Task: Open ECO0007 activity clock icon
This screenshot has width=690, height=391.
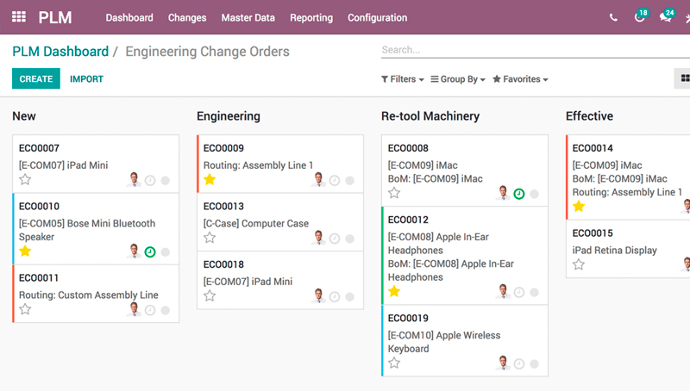Action: pyautogui.click(x=150, y=180)
